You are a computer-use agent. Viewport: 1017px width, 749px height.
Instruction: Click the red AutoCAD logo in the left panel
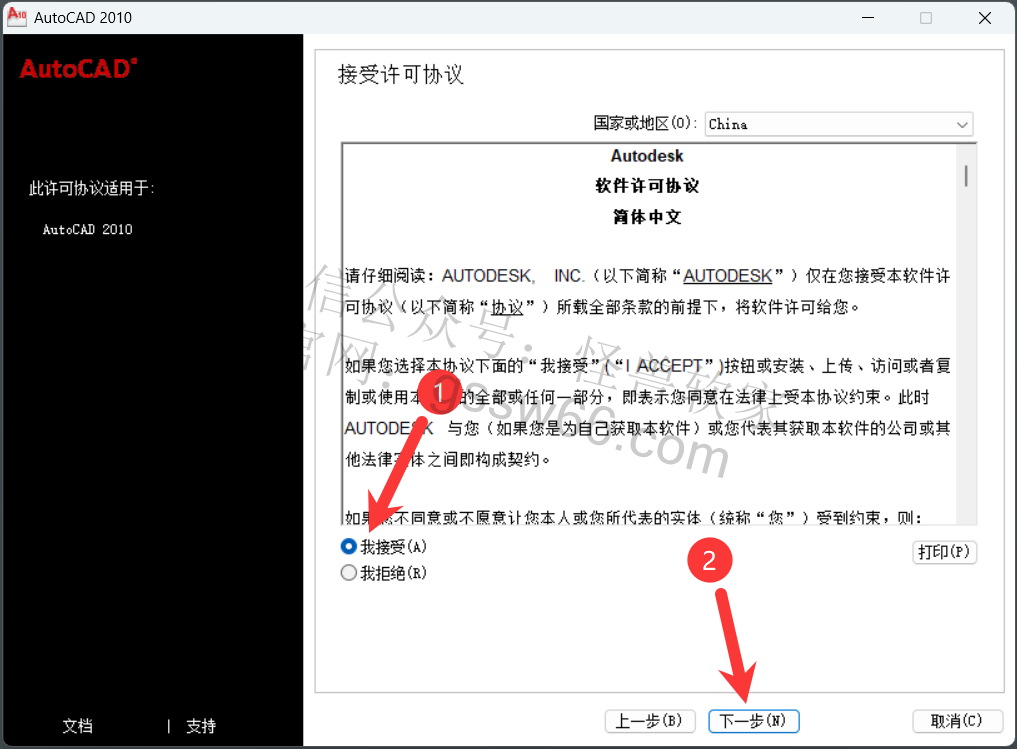pos(78,68)
